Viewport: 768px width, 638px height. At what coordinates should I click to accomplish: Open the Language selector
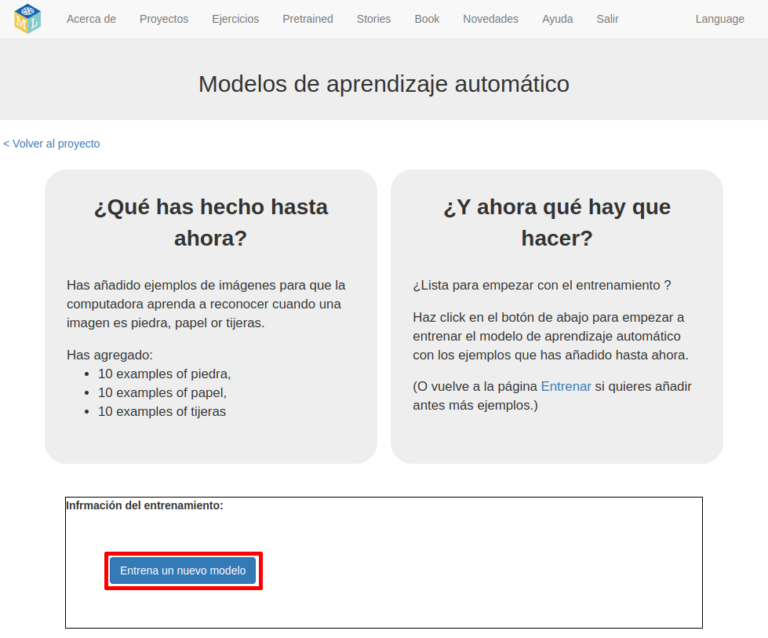point(720,19)
